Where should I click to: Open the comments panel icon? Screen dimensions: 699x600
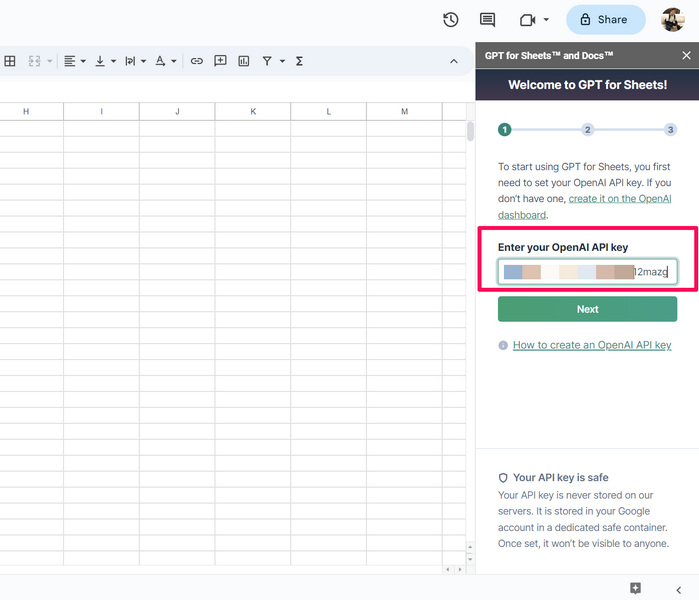[487, 20]
